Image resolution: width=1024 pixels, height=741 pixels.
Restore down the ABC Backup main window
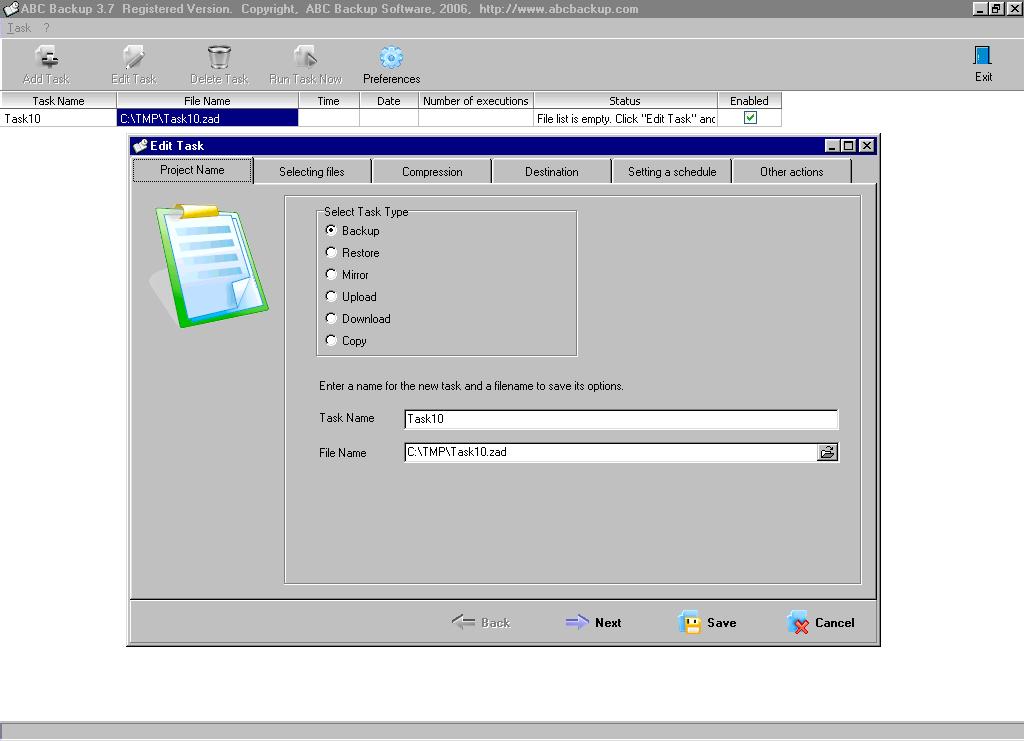tap(997, 8)
